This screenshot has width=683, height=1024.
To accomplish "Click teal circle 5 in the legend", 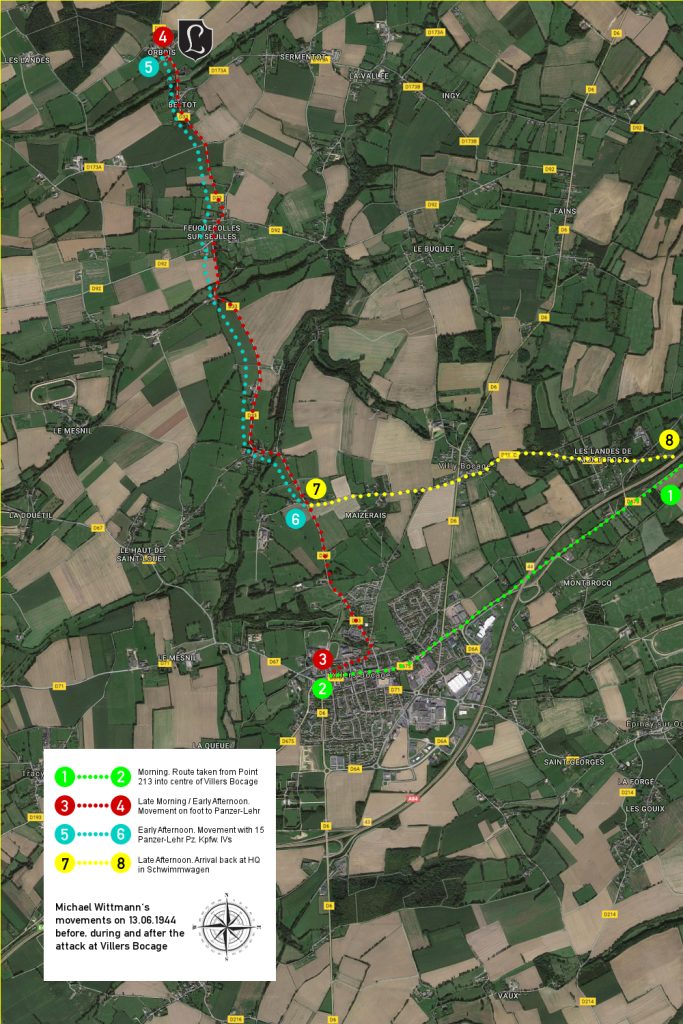I will tap(65, 834).
